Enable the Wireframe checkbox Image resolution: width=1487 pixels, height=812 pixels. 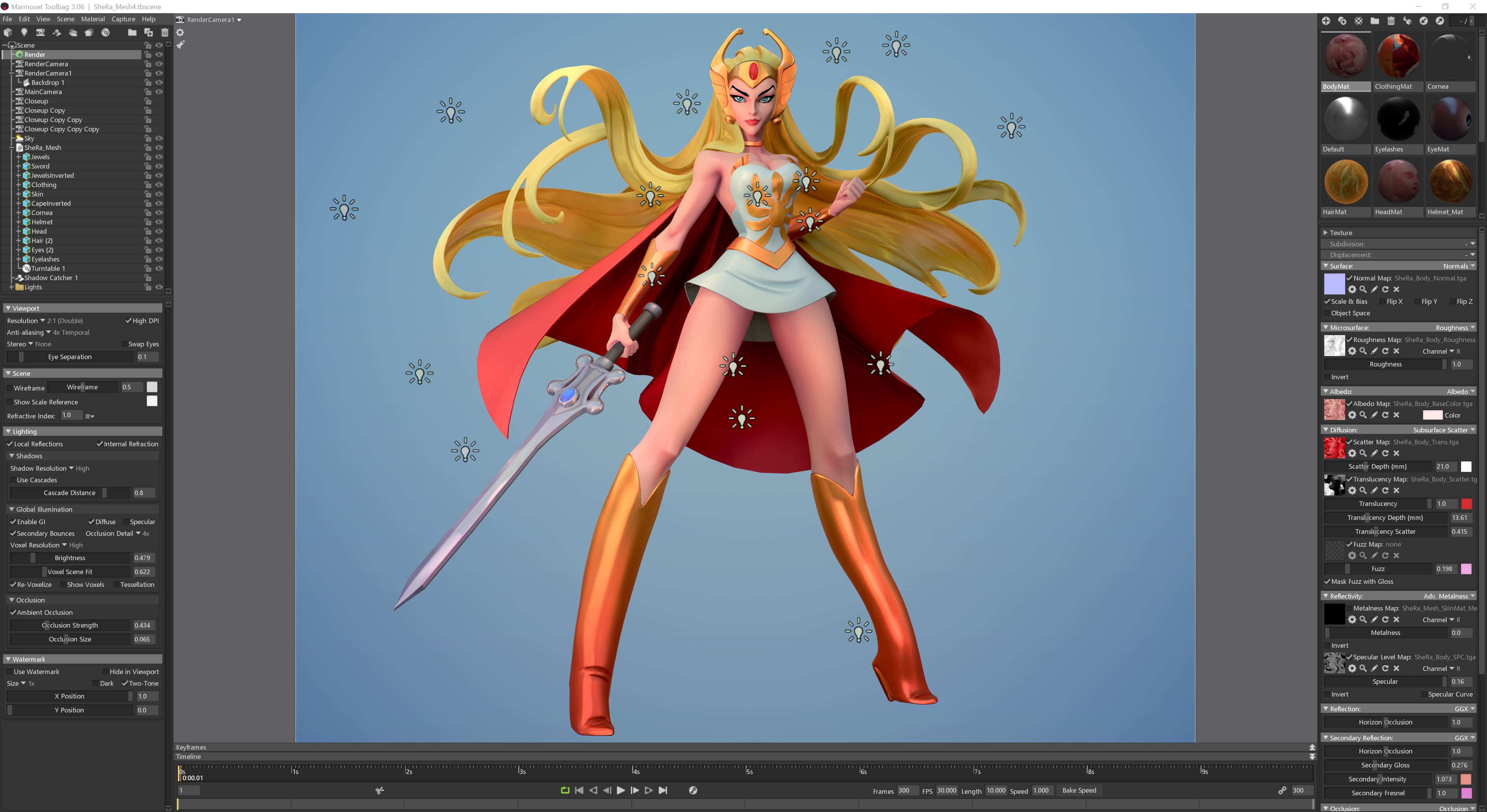9,388
